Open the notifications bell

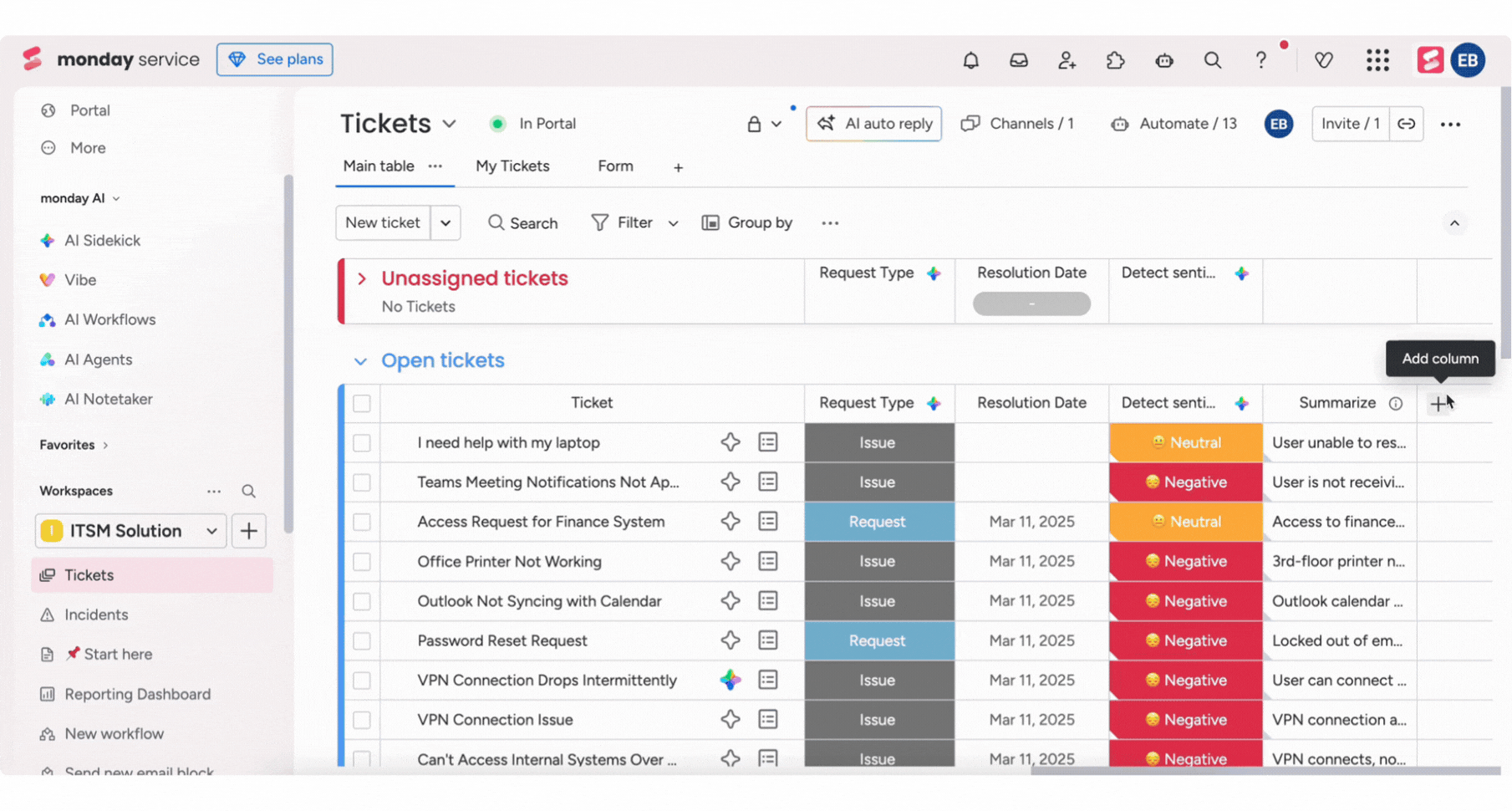point(970,60)
